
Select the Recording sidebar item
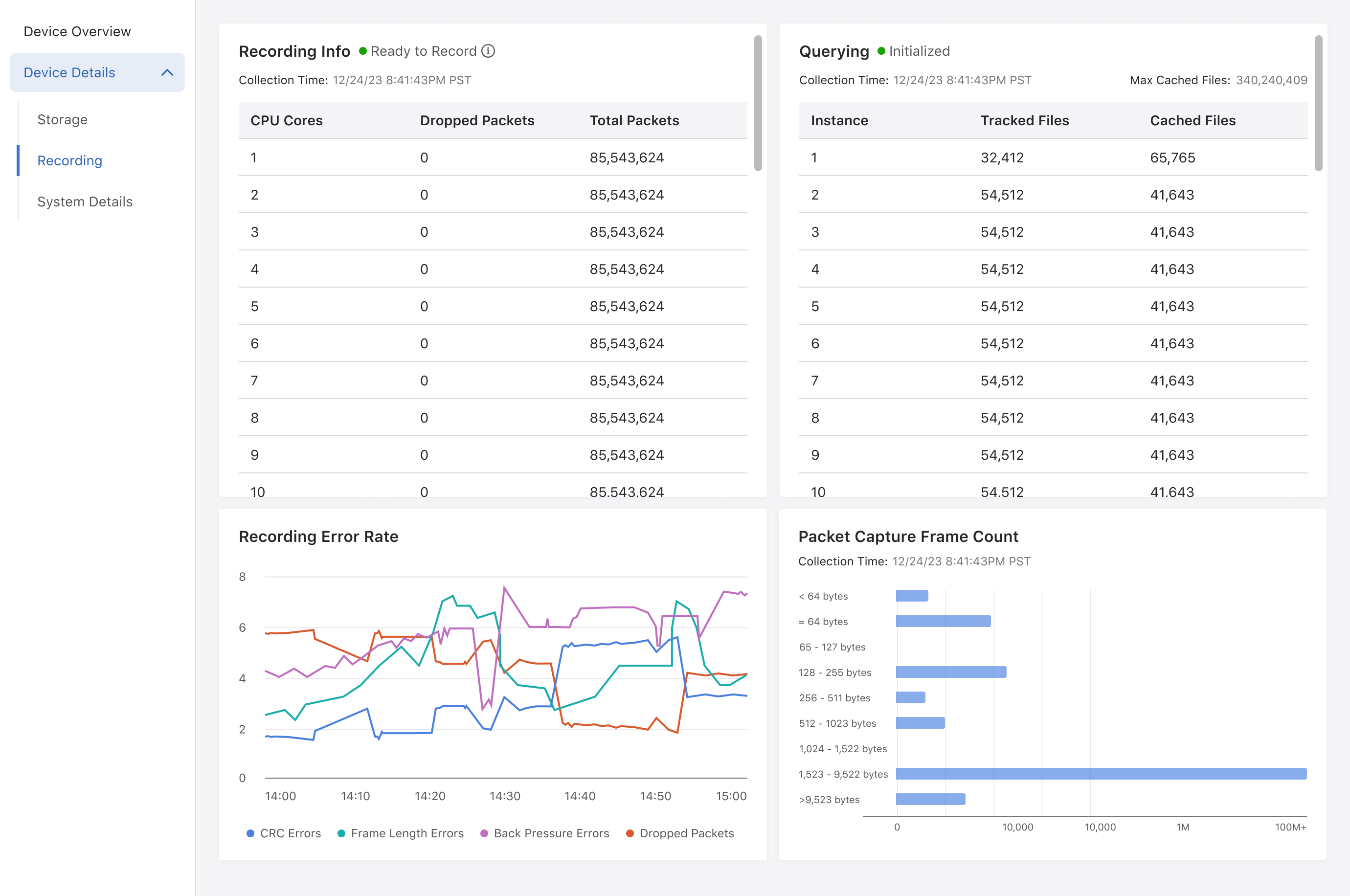(69, 160)
